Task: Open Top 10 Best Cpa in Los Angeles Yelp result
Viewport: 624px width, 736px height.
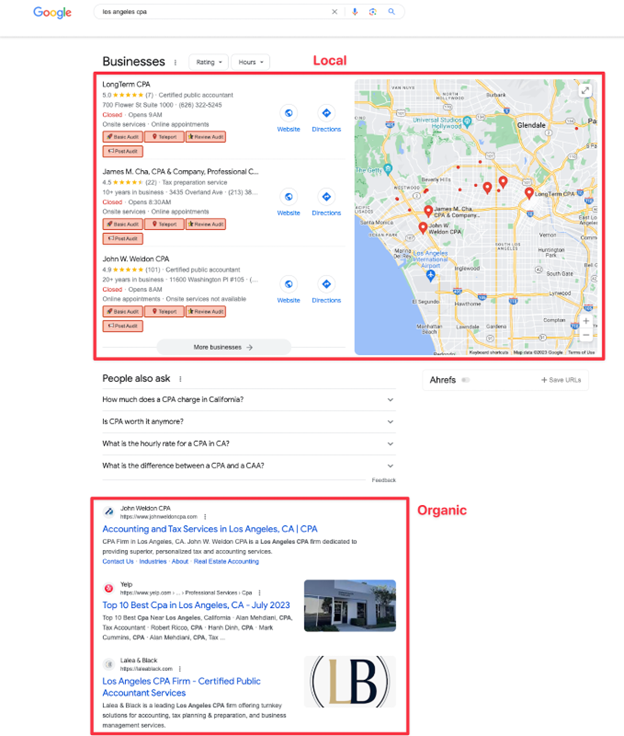Action: pyautogui.click(x=196, y=605)
